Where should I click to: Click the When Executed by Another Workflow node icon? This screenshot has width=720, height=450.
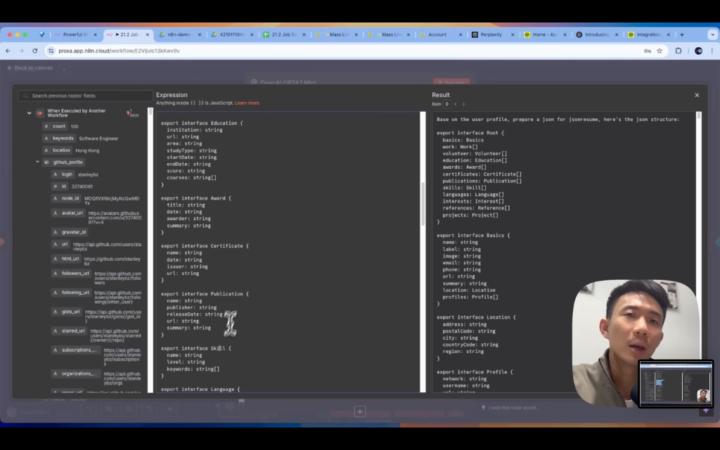40,113
